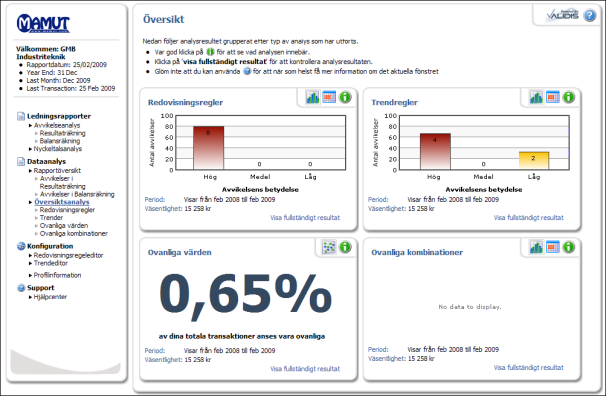Screen dimensions: 606x396
Task: Open the blue help icon at top right
Action: [x=590, y=15]
